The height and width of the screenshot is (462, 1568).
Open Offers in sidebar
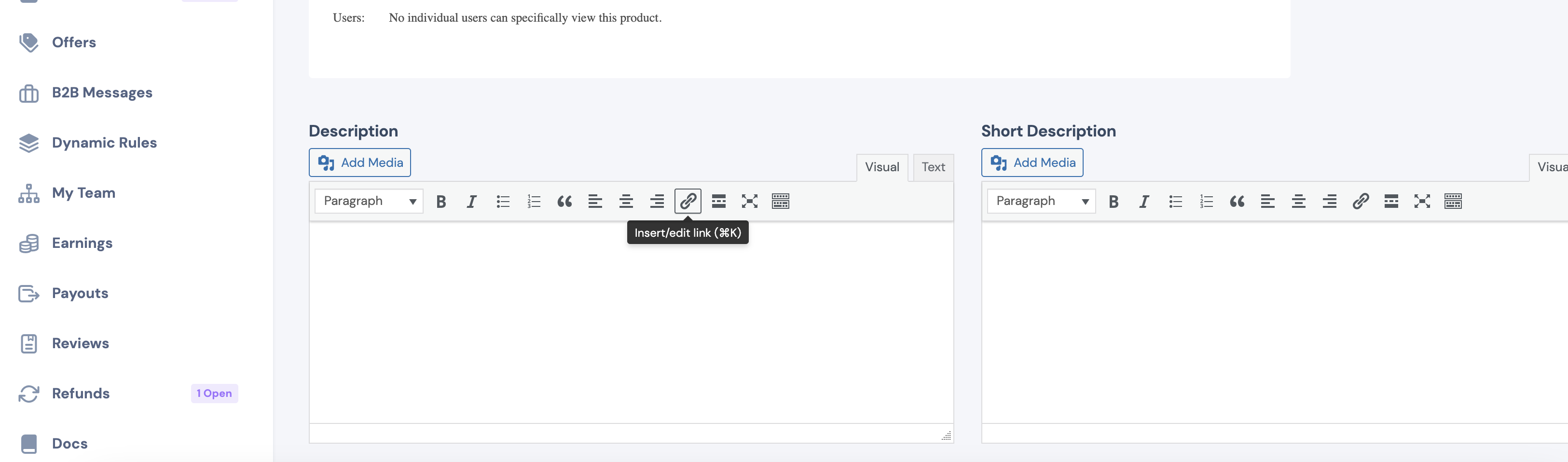(74, 42)
